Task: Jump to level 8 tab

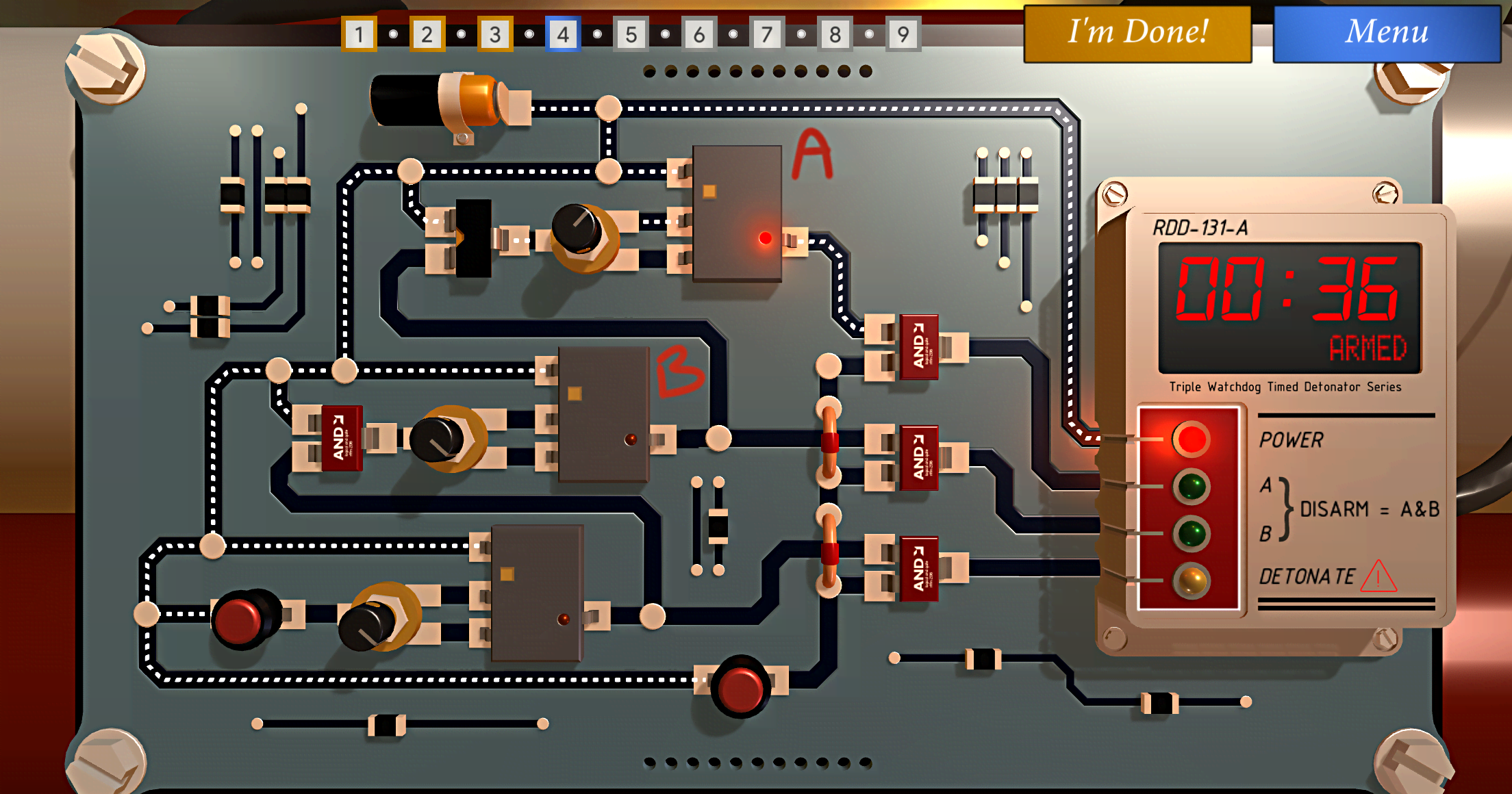Action: 835,34
